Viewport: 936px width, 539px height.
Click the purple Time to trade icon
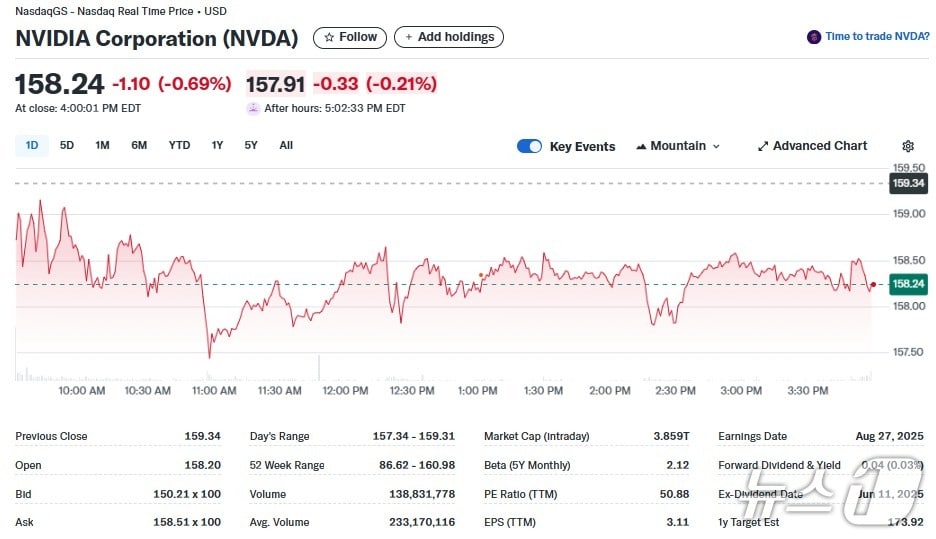click(x=814, y=37)
